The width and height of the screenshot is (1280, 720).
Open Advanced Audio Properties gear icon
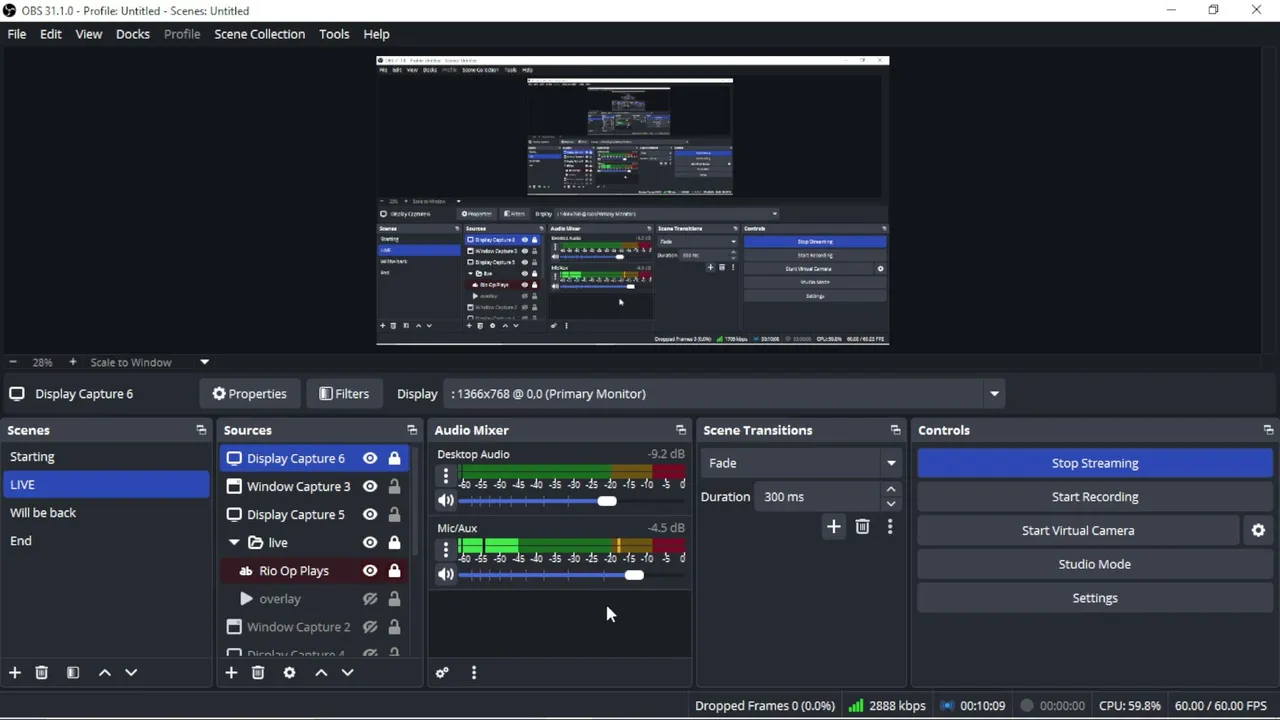(x=442, y=673)
